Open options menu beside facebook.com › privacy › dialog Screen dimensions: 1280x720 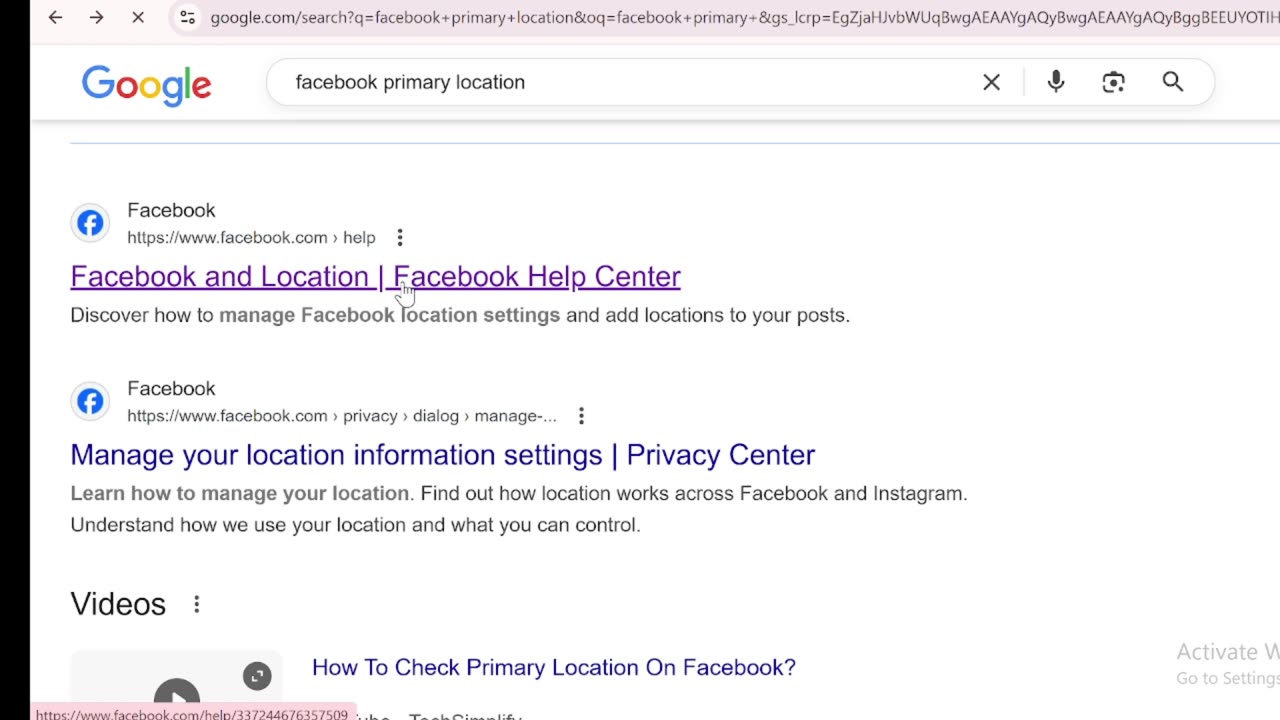point(581,416)
